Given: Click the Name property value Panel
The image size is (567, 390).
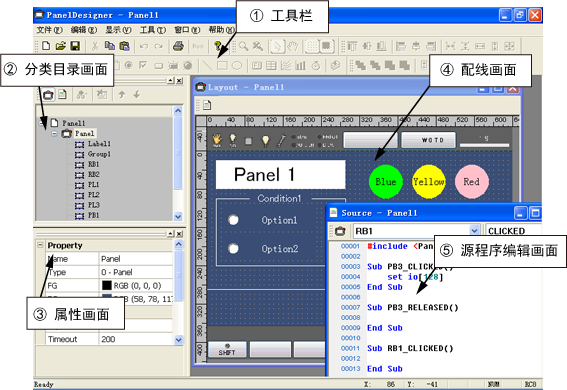Looking at the screenshot, I should (x=136, y=259).
